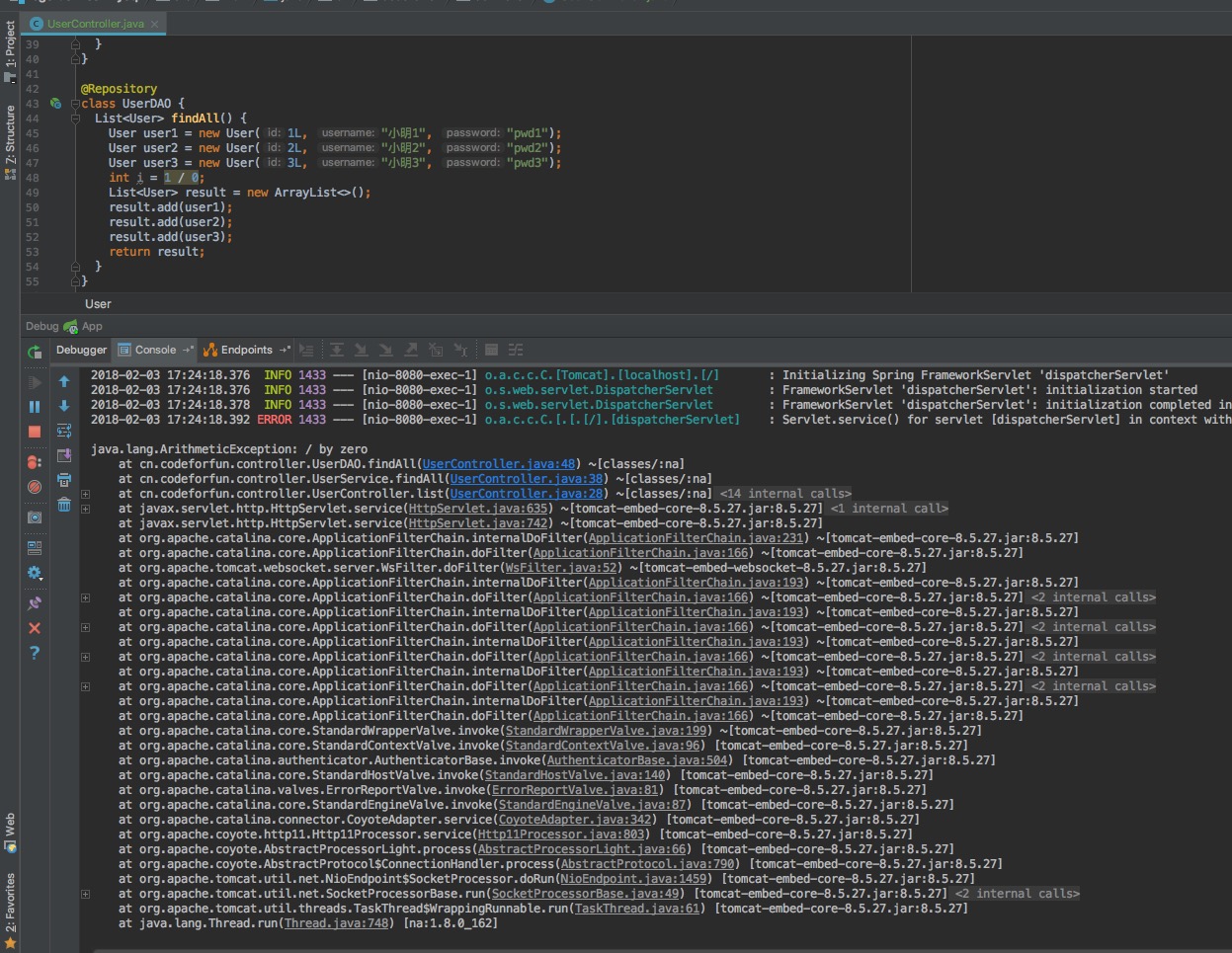Viewport: 1232px width, 953px height.
Task: Follow the UserController.java:38 stack trace link
Action: click(x=527, y=479)
